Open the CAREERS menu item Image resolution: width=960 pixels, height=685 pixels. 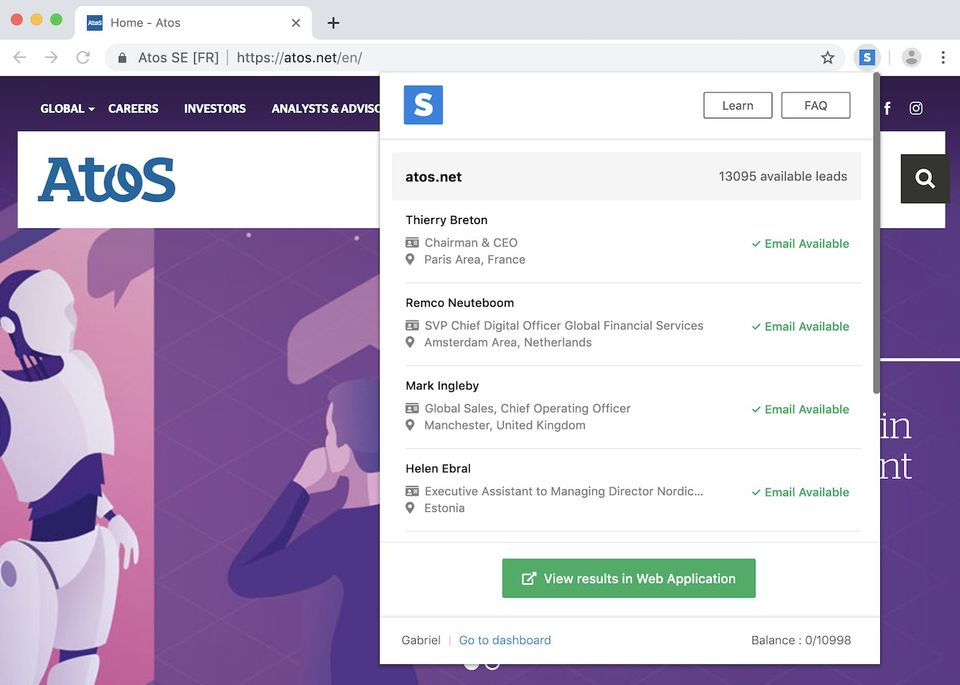point(133,108)
